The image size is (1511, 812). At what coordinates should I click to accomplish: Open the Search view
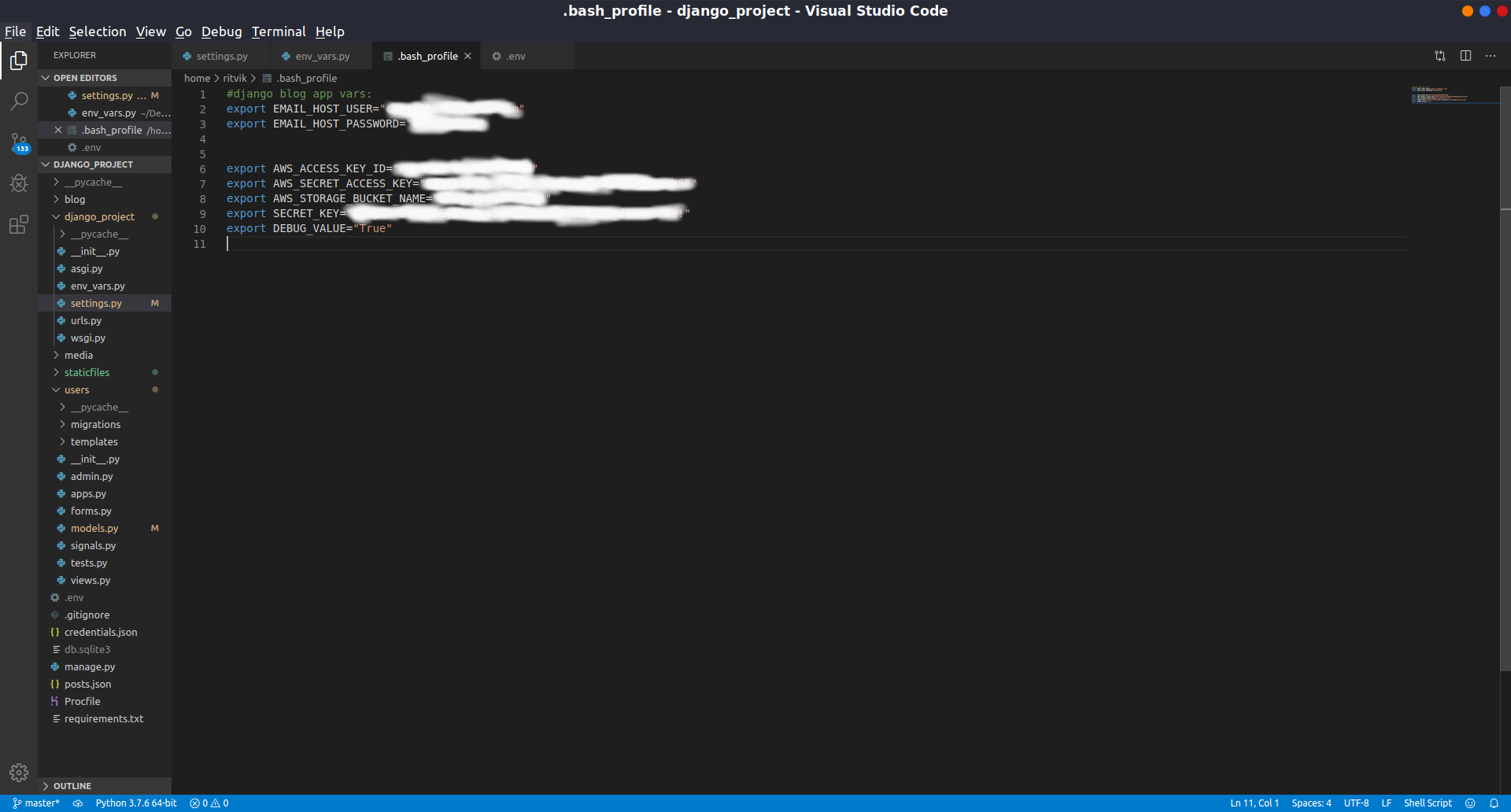pos(18,101)
